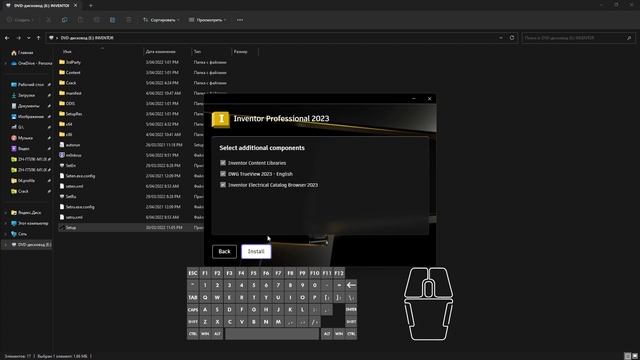Go back with the Explorer back arrow
Viewport: 640px width, 360px height.
(x=7, y=38)
